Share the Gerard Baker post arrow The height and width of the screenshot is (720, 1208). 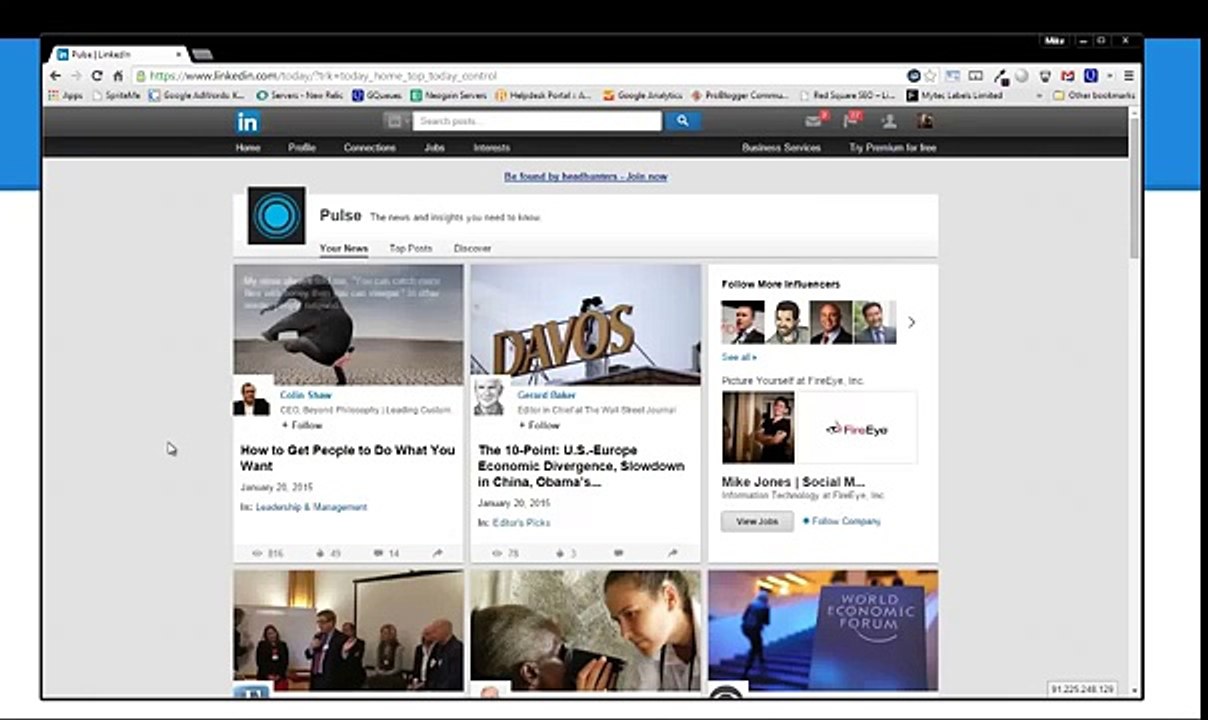pyautogui.click(x=673, y=553)
